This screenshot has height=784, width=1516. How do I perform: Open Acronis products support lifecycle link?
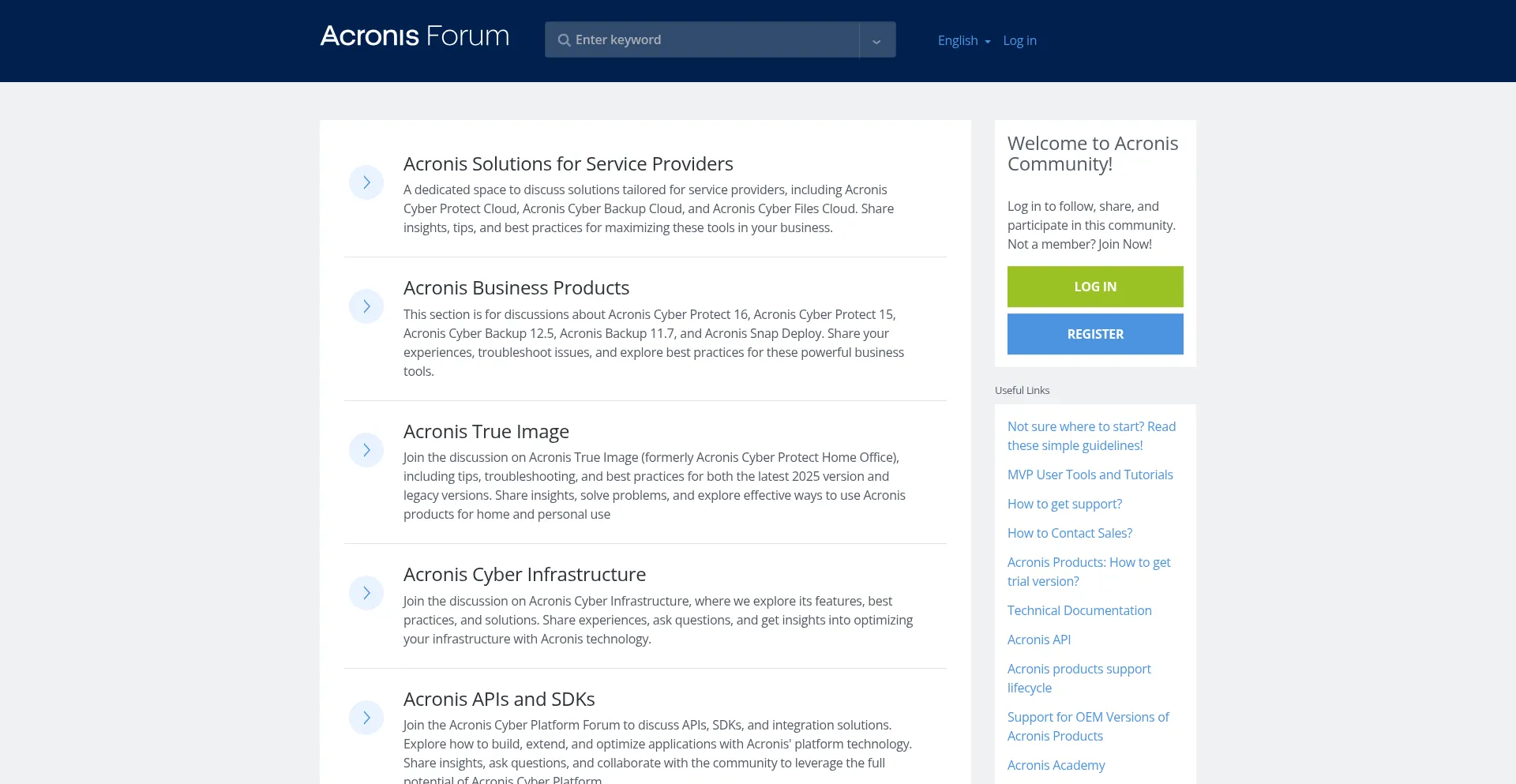point(1079,678)
